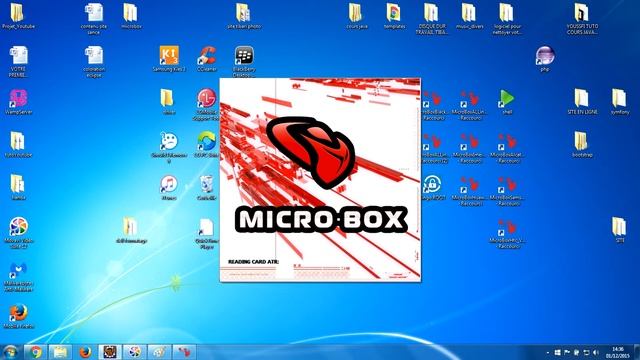Click the Show desktop button

pos(637,352)
